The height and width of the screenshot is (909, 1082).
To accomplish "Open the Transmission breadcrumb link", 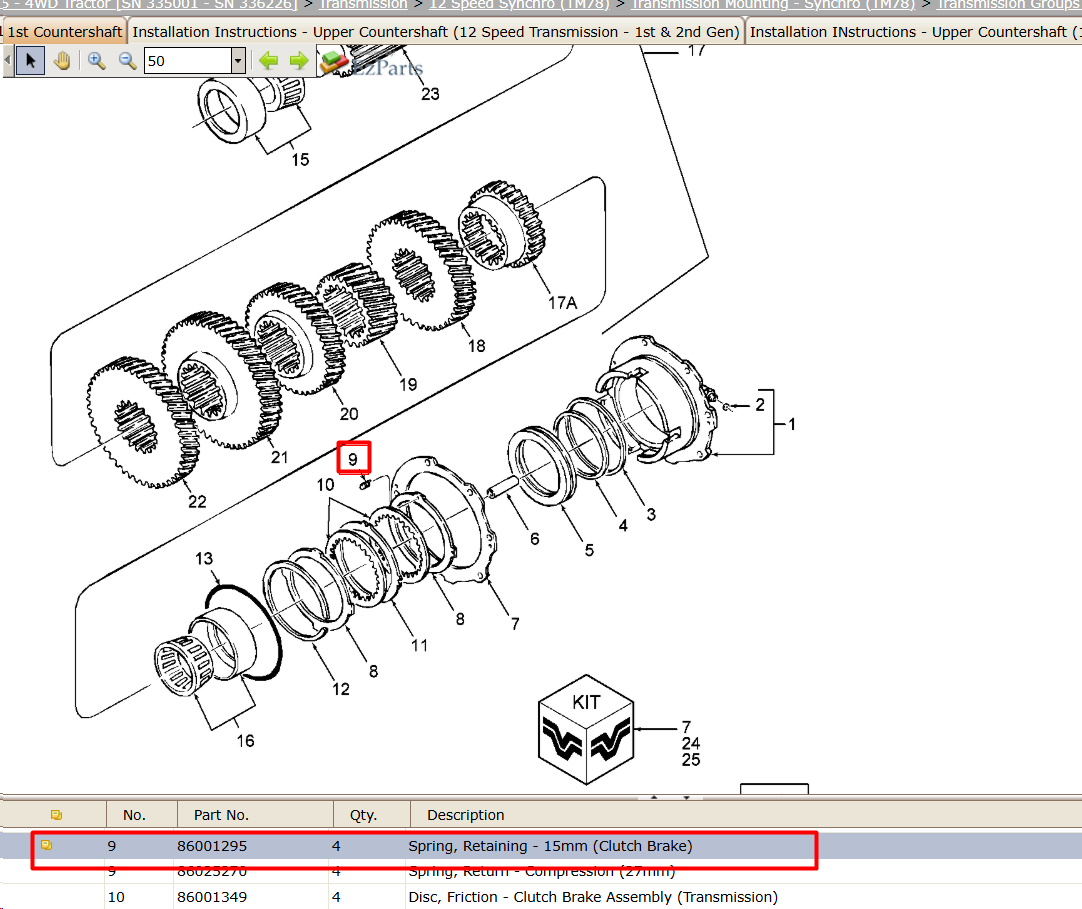I will coord(364,5).
